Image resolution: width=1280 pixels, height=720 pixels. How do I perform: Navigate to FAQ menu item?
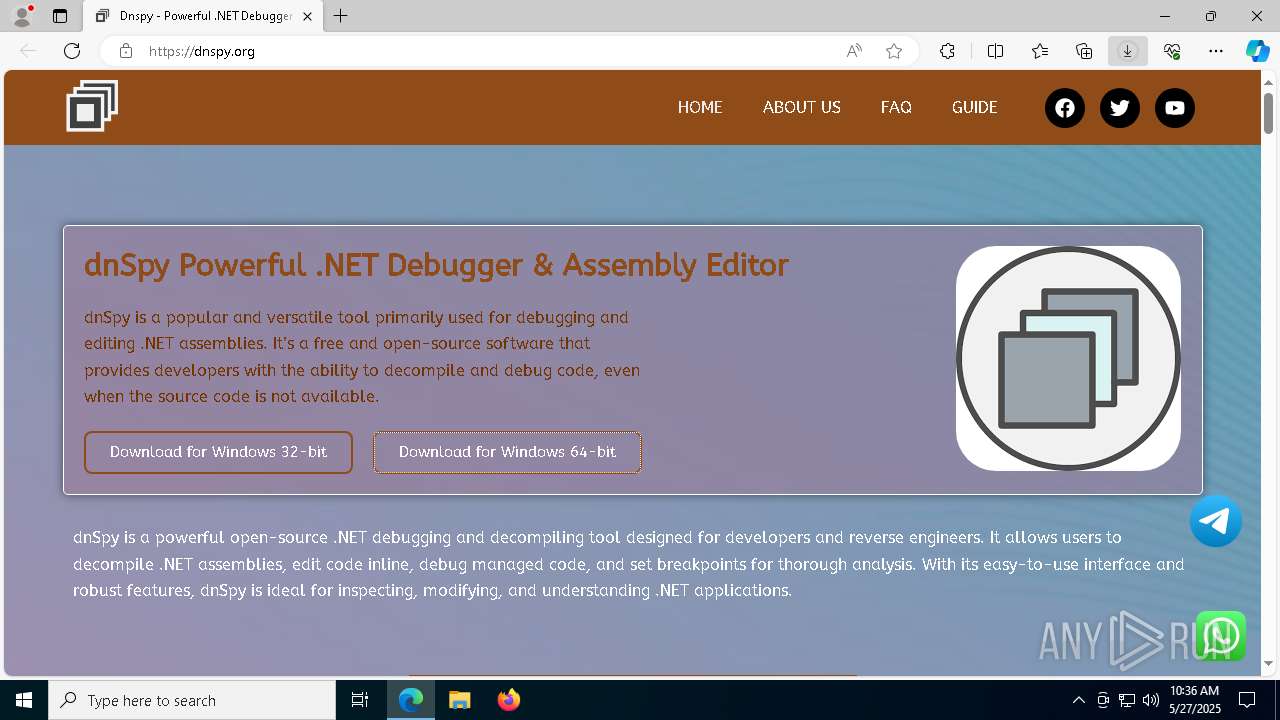[x=896, y=107]
